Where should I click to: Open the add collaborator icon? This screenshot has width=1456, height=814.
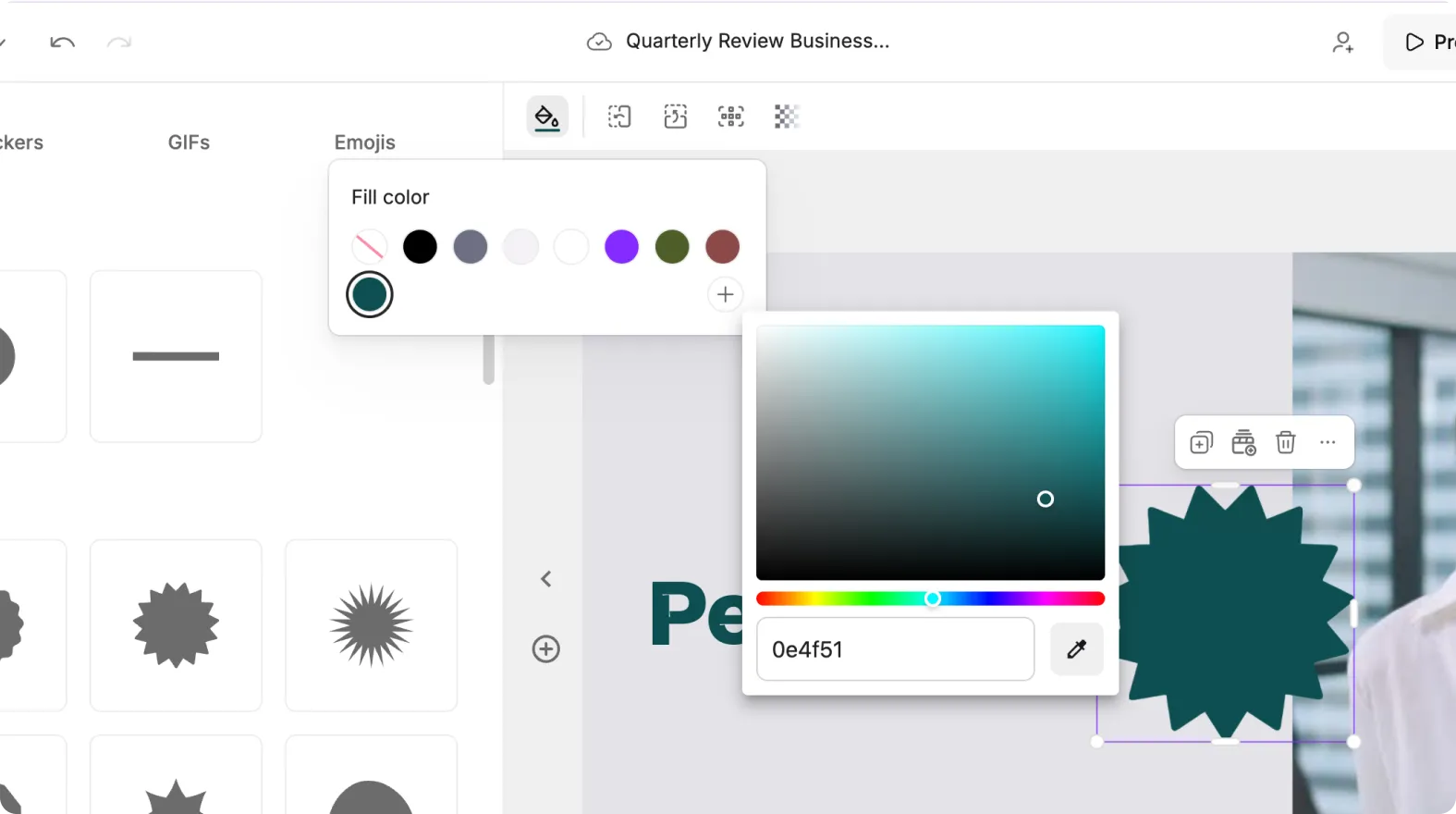1342,43
